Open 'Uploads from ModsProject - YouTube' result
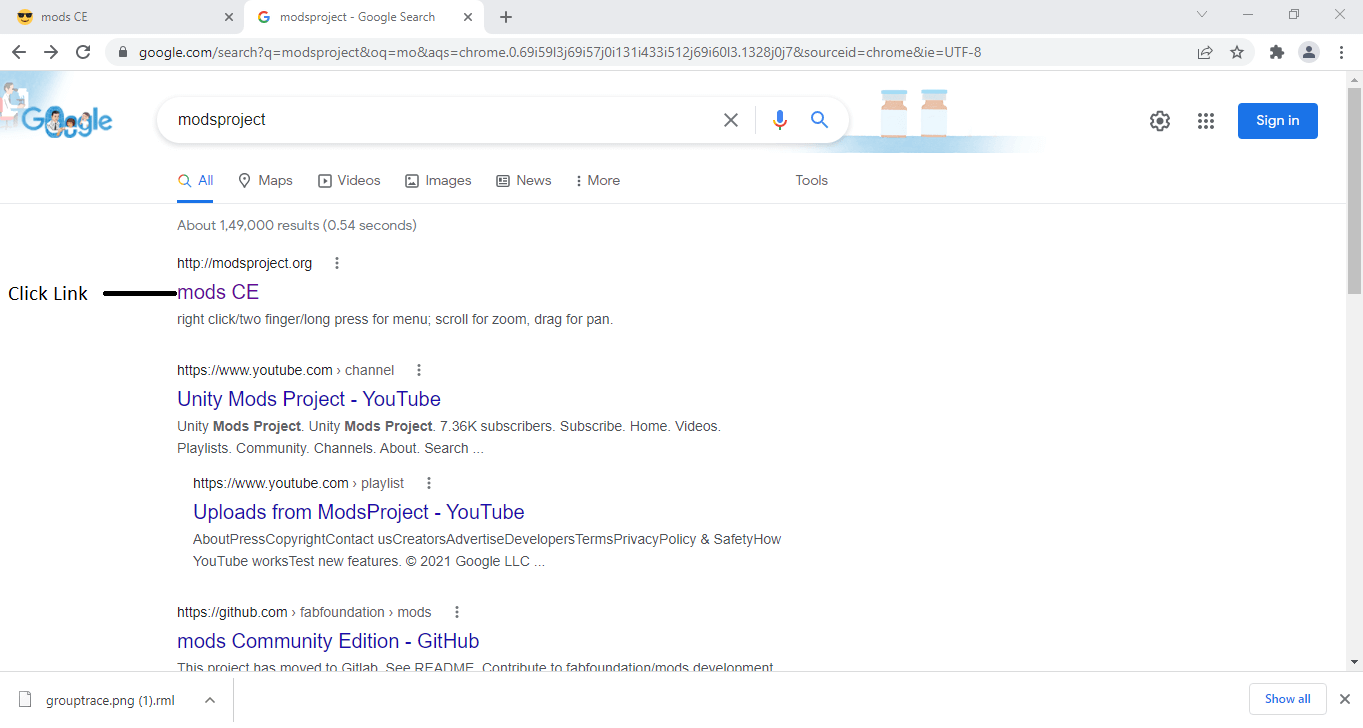1363x728 pixels. (x=359, y=512)
